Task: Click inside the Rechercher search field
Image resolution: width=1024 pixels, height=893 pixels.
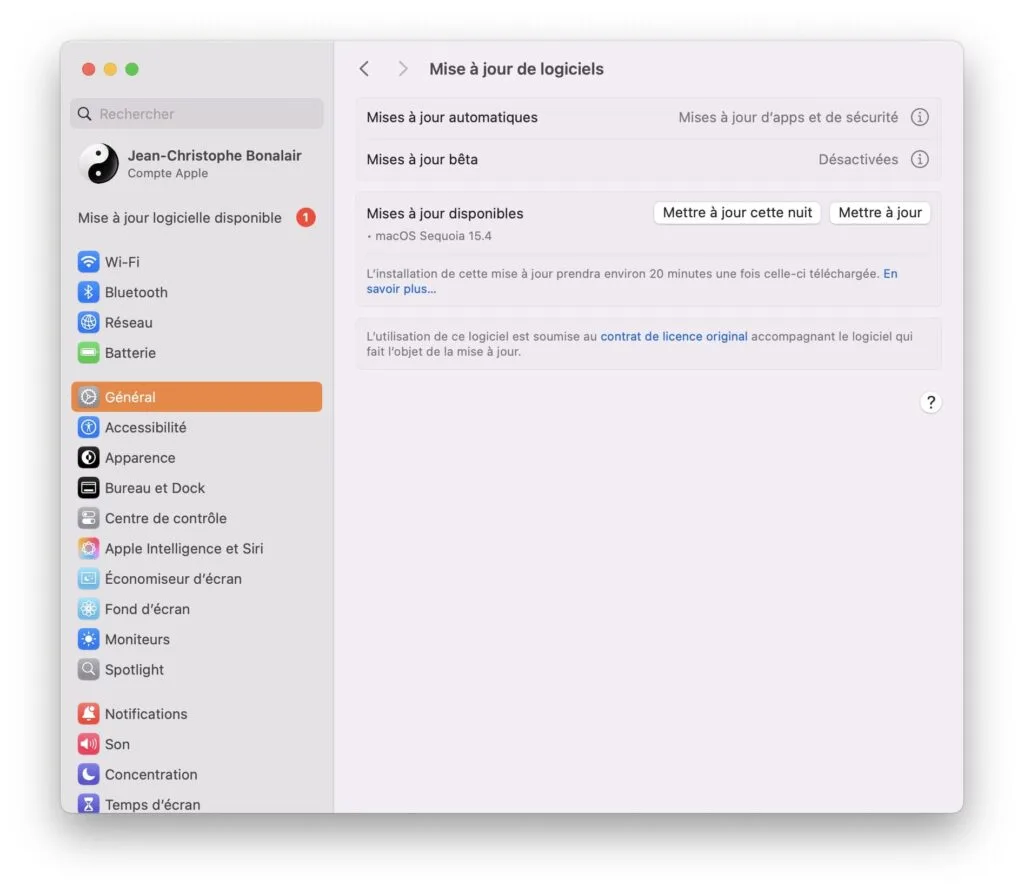Action: coord(196,114)
